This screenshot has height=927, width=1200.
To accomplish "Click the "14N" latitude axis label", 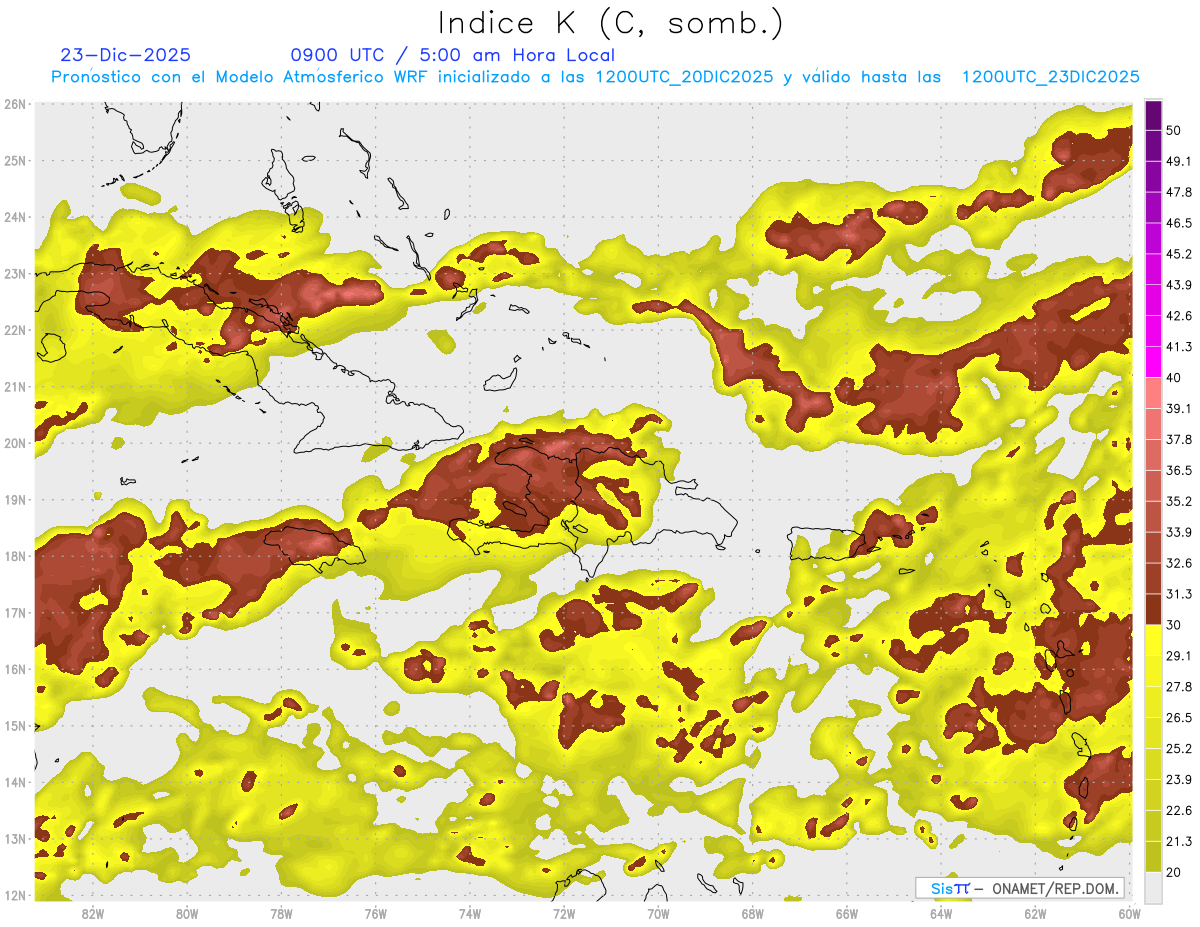I will 15,782.
